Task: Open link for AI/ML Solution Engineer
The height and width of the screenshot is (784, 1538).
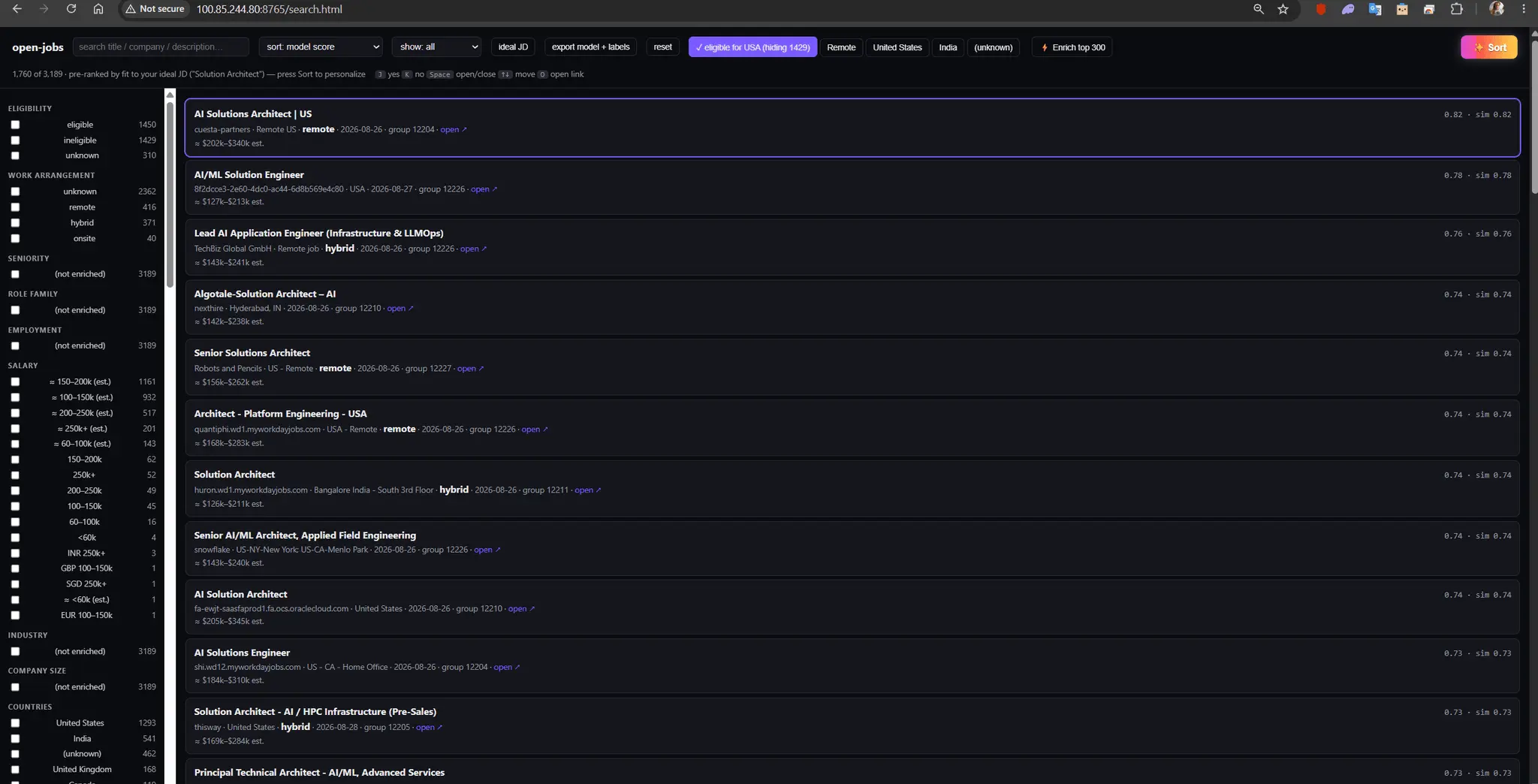Action: 484,189
